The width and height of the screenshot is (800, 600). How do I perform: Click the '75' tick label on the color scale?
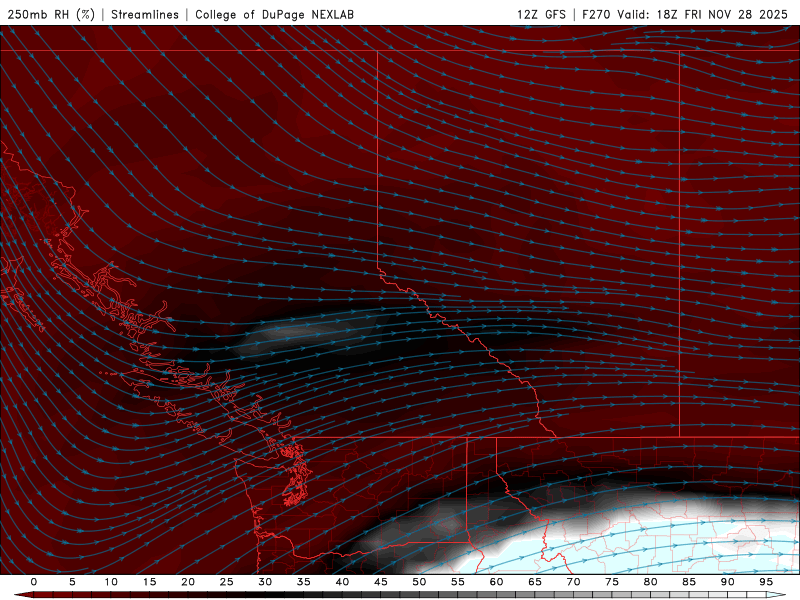point(612,582)
